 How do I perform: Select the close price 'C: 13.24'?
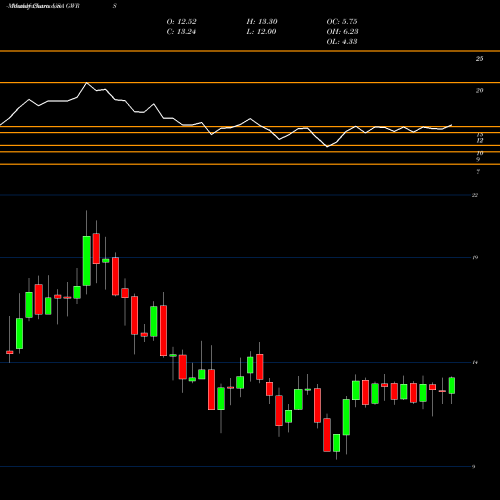[181, 32]
